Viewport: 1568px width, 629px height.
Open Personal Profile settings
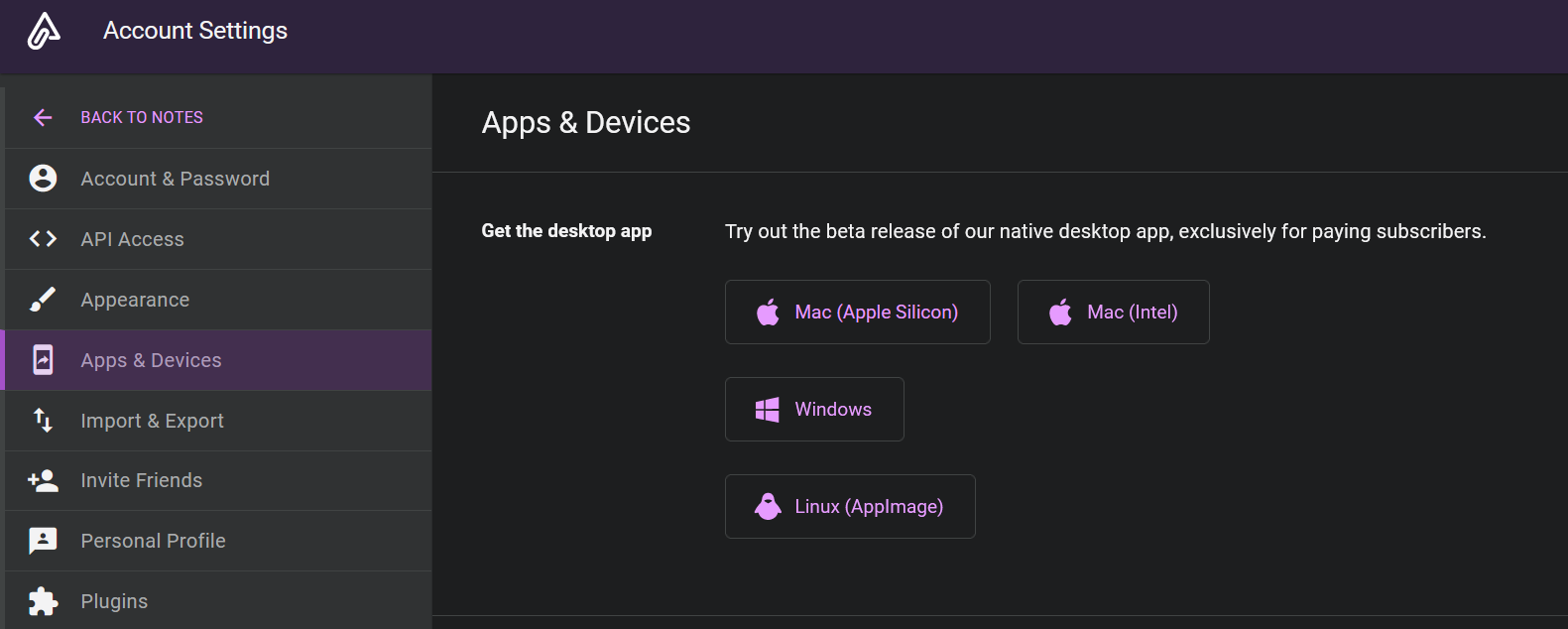click(x=218, y=541)
